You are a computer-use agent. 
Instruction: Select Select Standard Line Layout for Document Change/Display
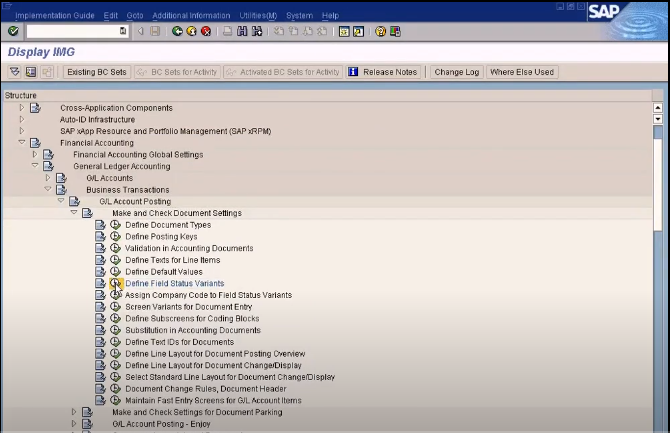[230, 377]
